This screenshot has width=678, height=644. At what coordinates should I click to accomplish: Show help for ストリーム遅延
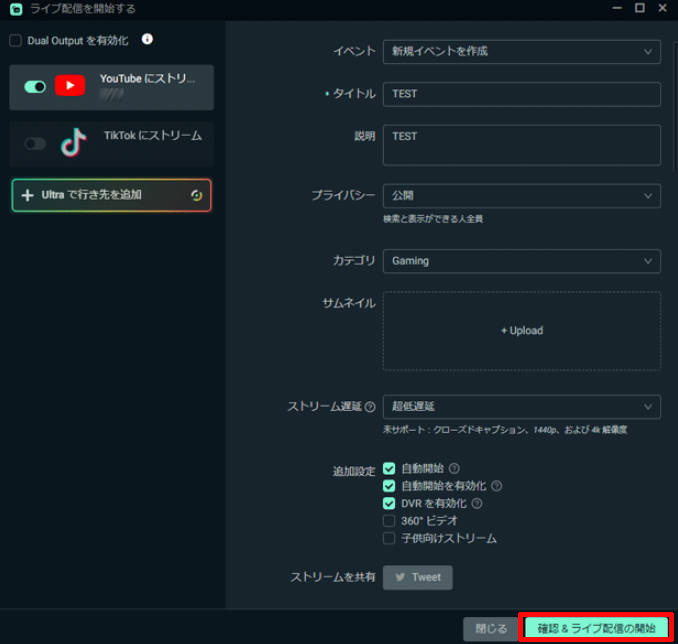[x=370, y=407]
